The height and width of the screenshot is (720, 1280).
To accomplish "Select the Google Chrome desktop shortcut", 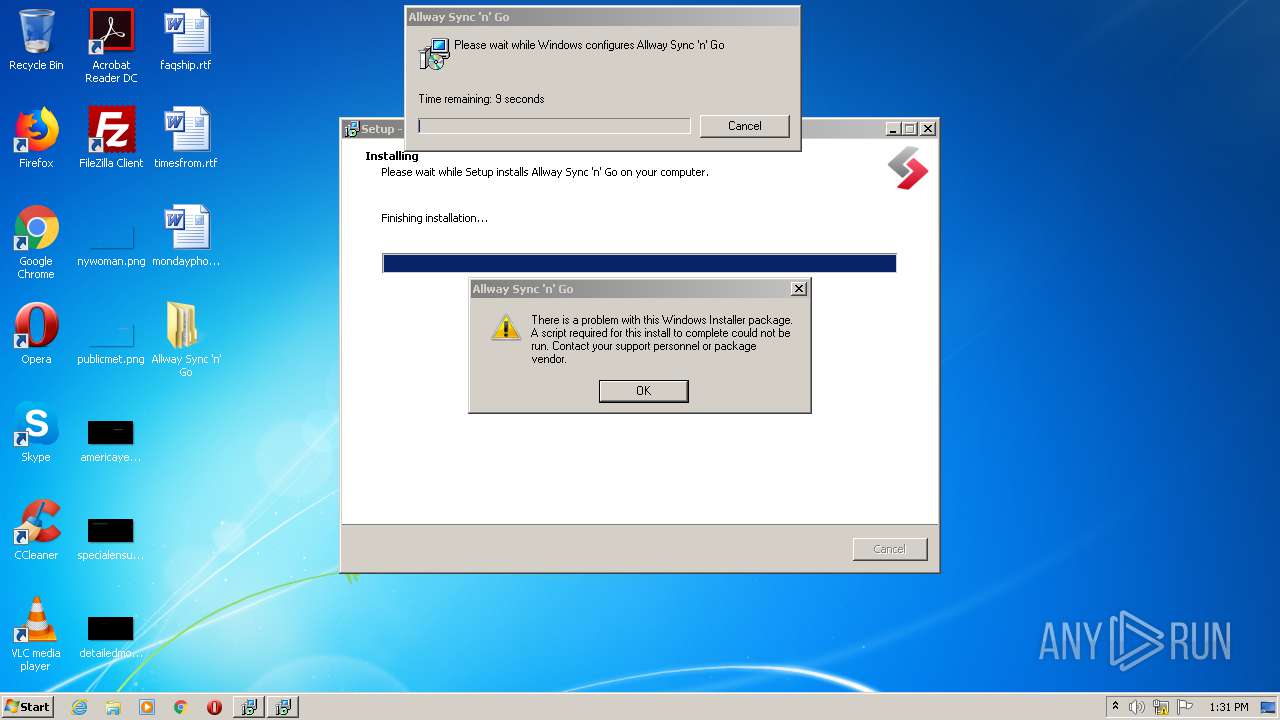I will coord(36,242).
